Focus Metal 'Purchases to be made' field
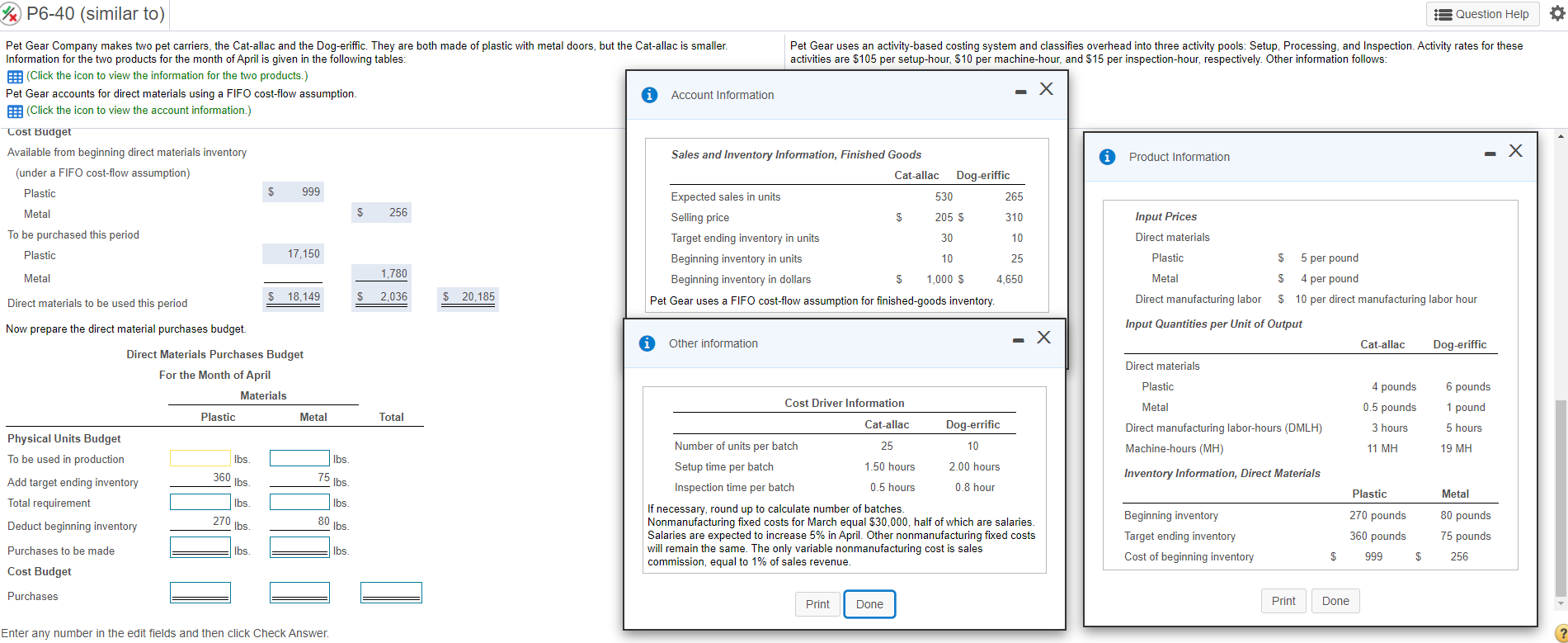The width and height of the screenshot is (1568, 643). coord(300,547)
